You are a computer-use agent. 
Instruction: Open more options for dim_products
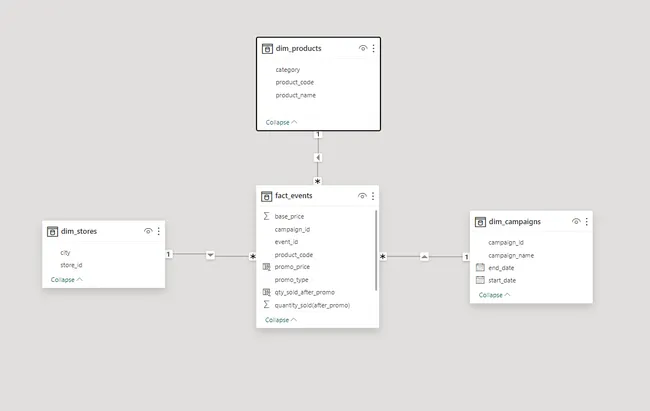tap(374, 49)
